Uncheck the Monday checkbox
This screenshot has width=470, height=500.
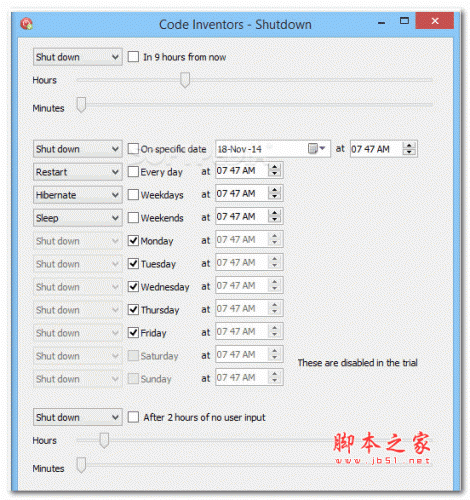133,241
